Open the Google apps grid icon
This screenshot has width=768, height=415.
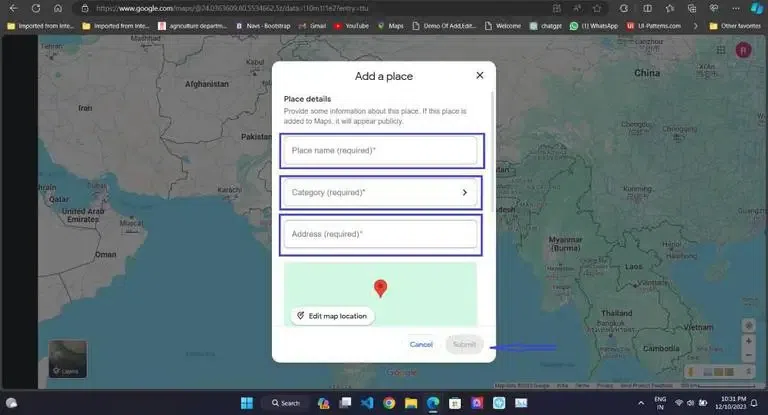point(720,50)
